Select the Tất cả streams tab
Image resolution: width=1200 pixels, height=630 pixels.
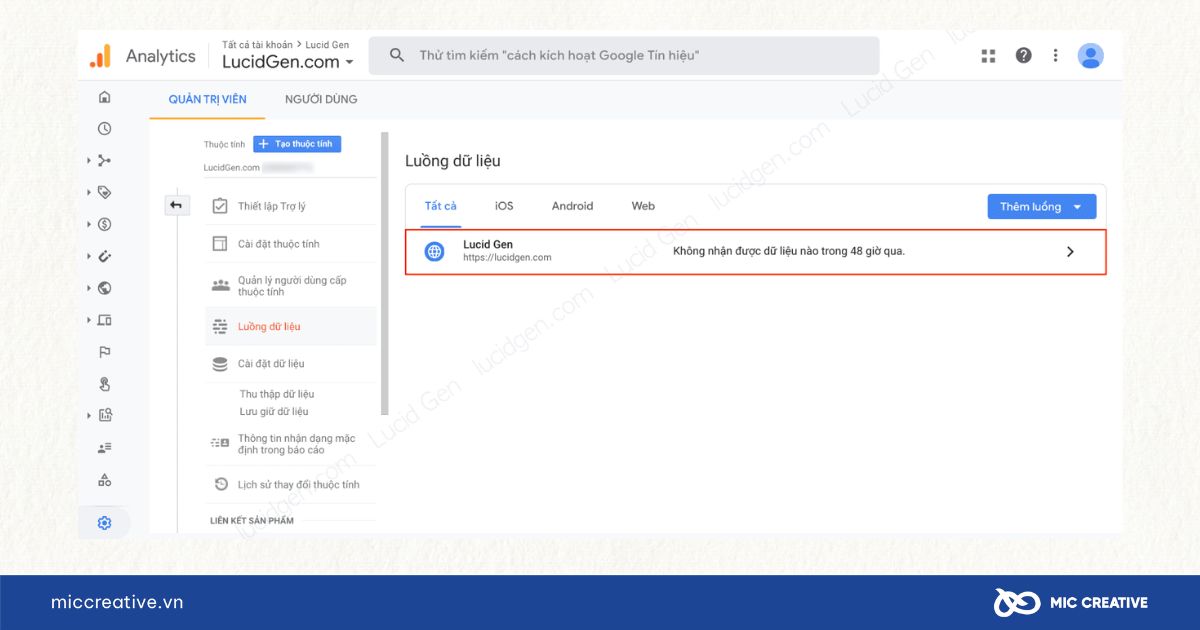440,206
